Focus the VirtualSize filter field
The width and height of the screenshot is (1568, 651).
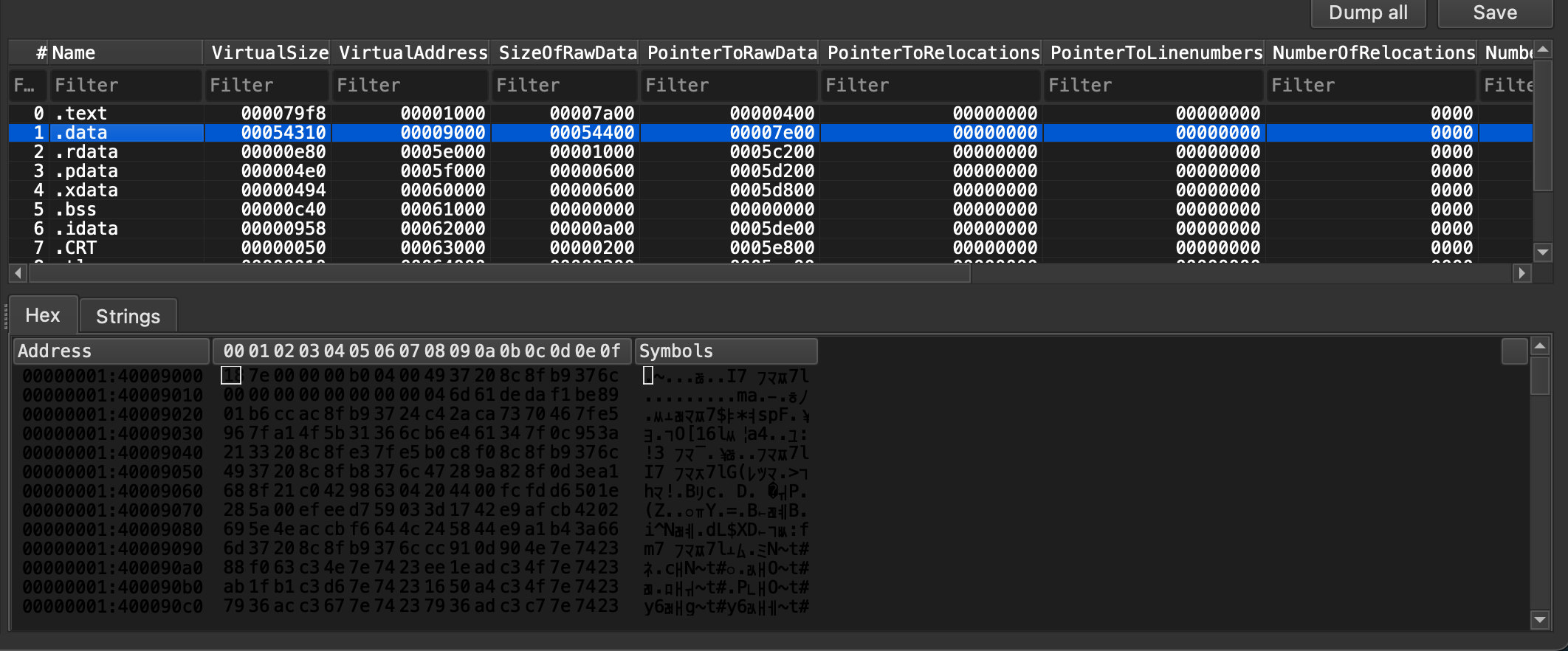coord(267,86)
